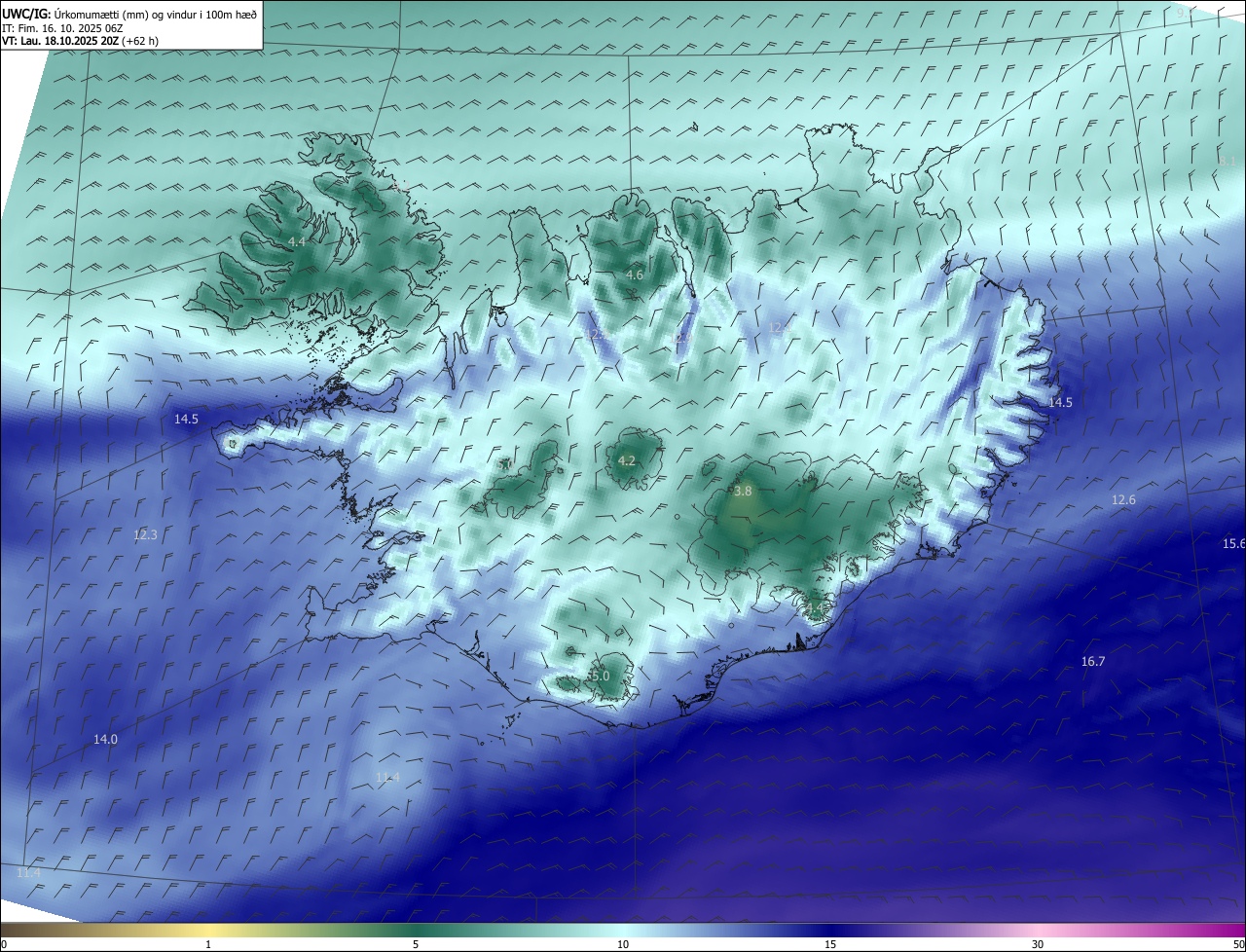Image resolution: width=1246 pixels, height=952 pixels.
Task: Click the '15' tick on the color scale
Action: [830, 945]
